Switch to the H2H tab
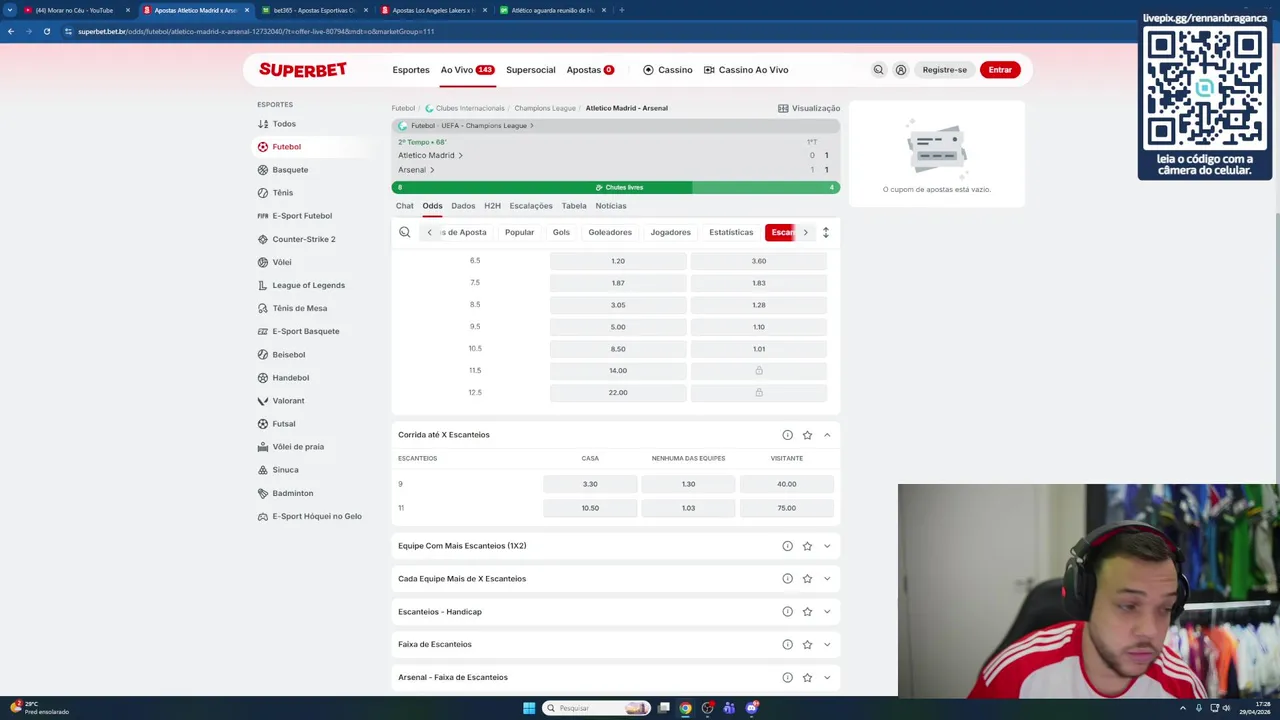1280x720 pixels. tap(492, 206)
